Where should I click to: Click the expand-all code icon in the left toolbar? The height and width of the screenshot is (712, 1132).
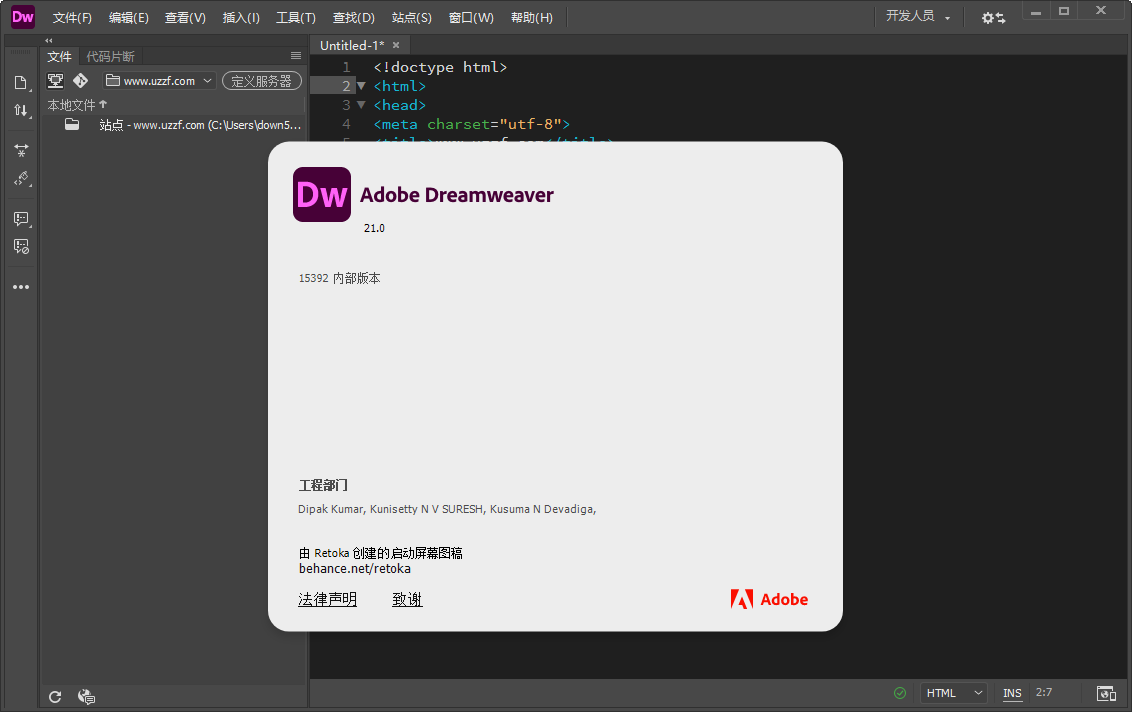[21, 150]
